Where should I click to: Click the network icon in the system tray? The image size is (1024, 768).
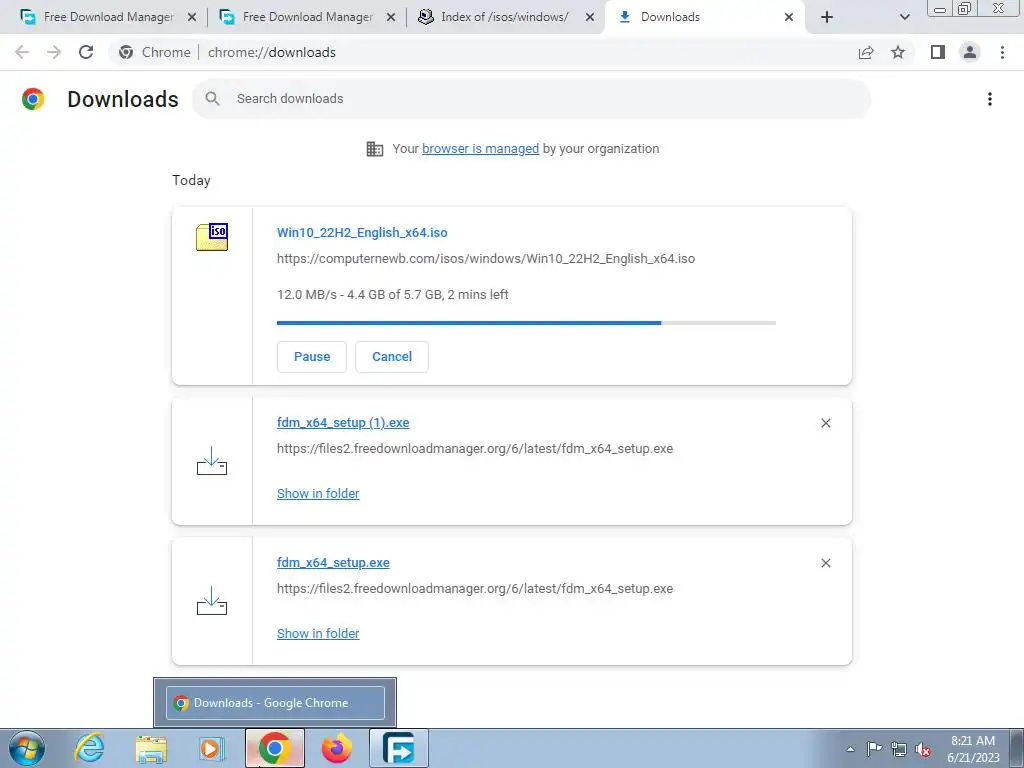[x=899, y=749]
